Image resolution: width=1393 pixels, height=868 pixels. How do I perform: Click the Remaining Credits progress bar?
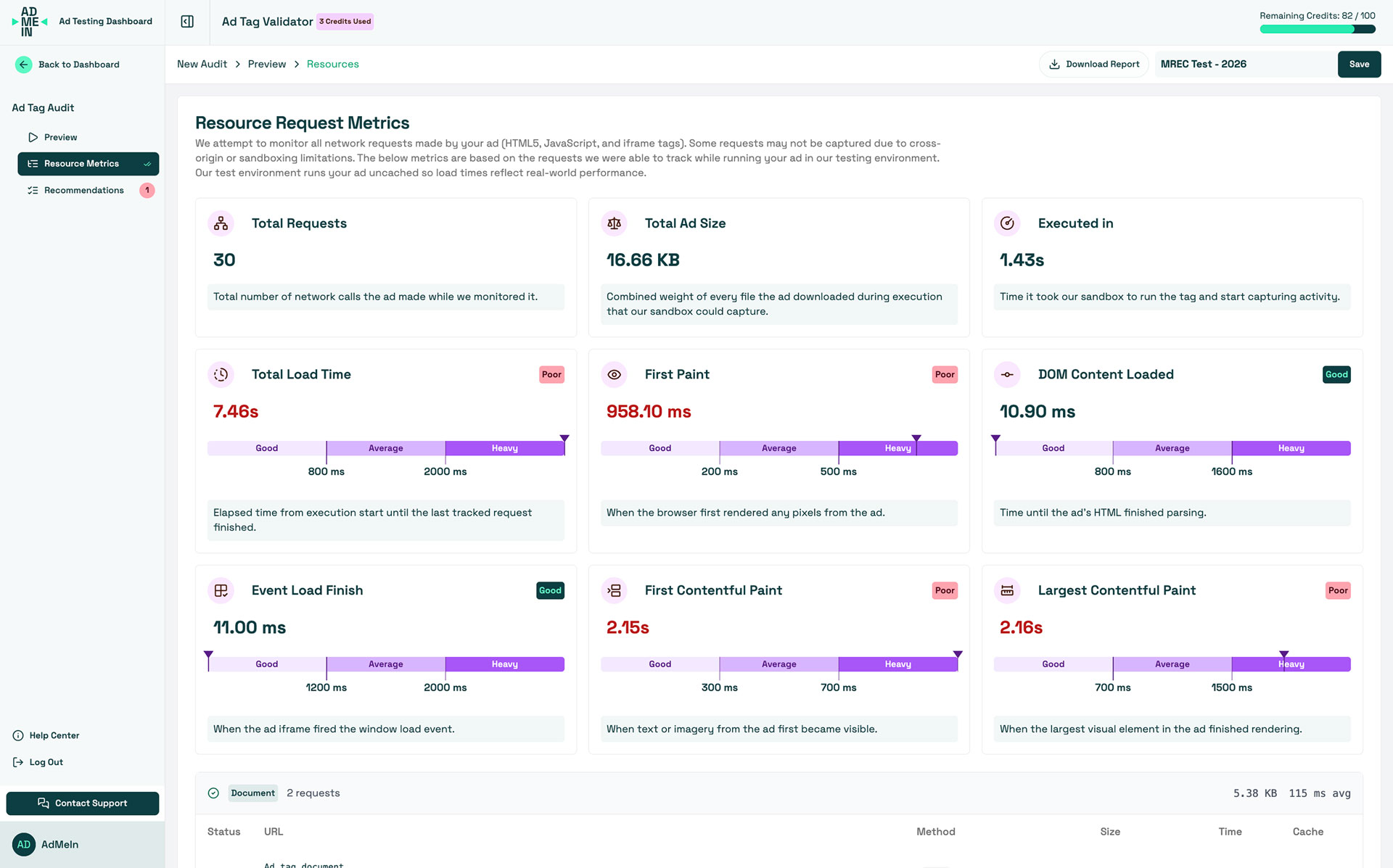(1318, 30)
